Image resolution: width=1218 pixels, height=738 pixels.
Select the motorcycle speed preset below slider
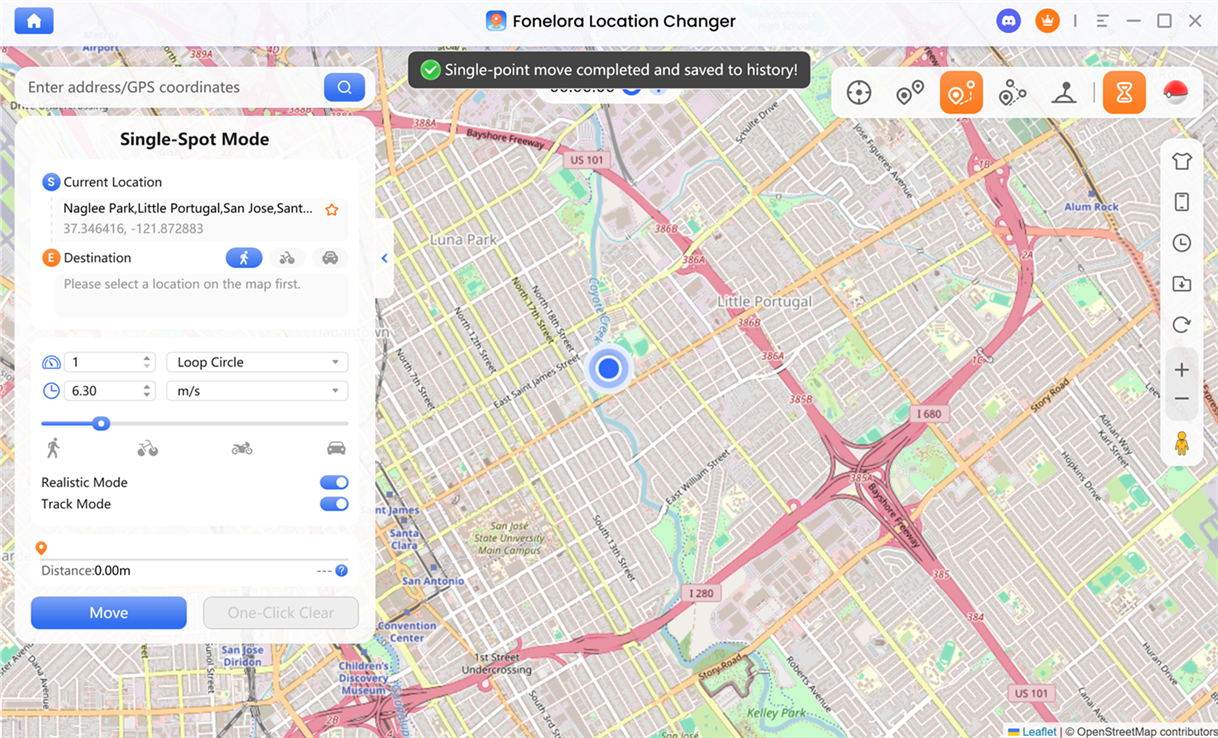(x=241, y=448)
